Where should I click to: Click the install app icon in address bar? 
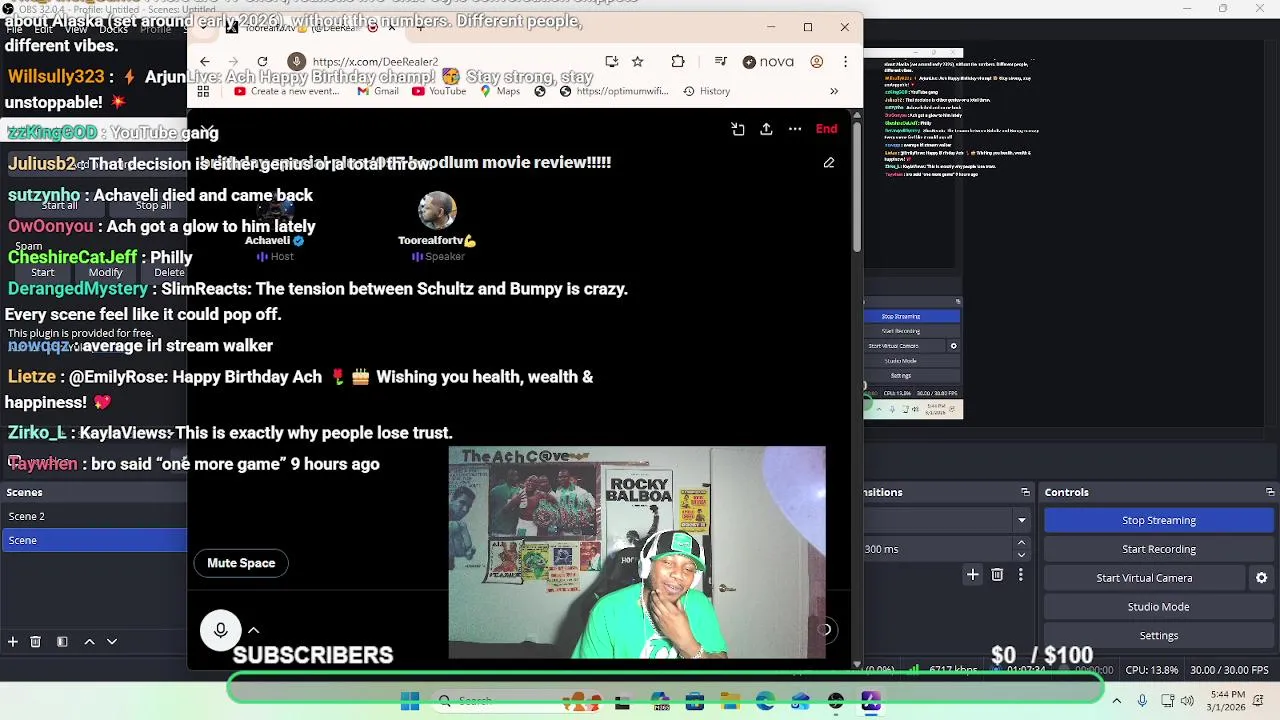tap(612, 61)
